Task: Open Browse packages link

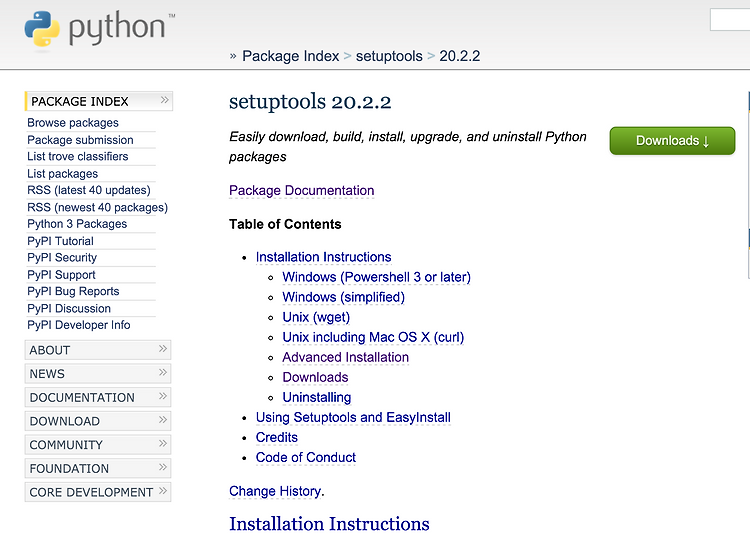Action: click(73, 123)
